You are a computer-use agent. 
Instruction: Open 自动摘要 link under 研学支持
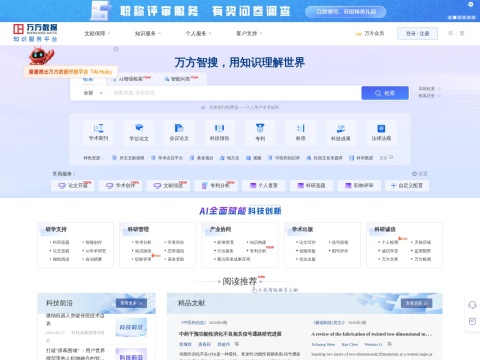(x=93, y=259)
